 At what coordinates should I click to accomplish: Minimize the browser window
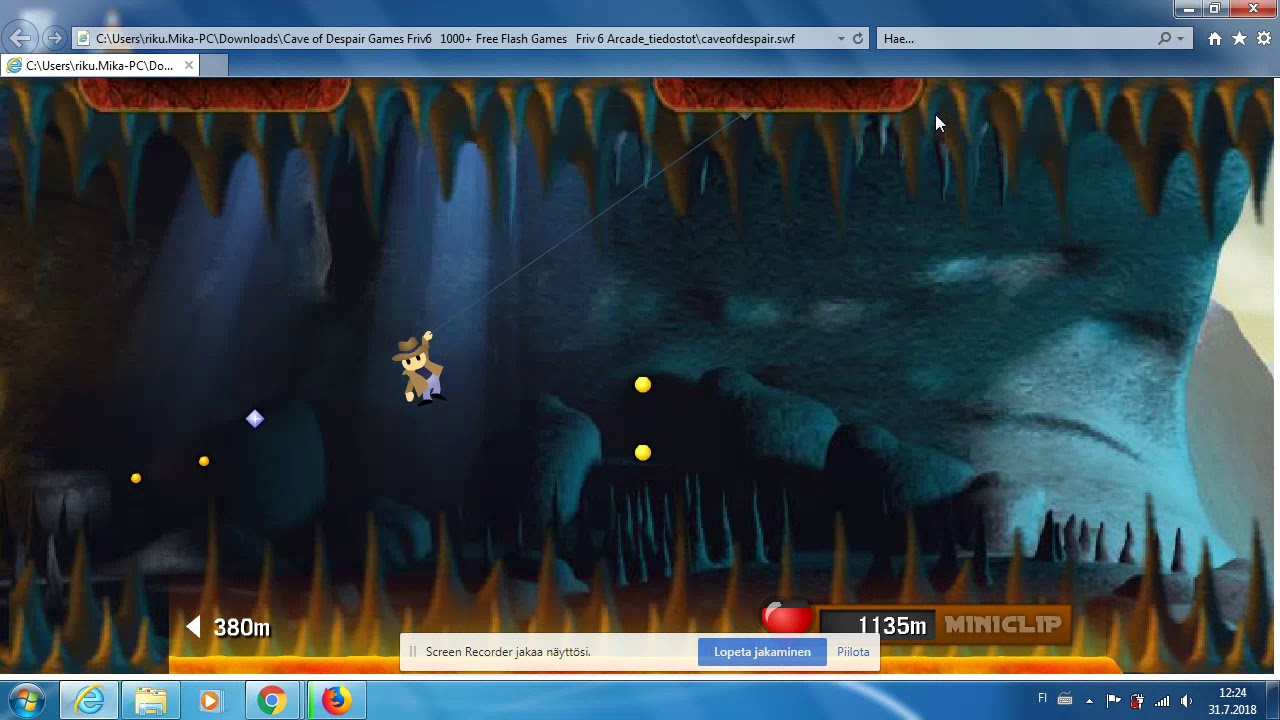point(1189,9)
